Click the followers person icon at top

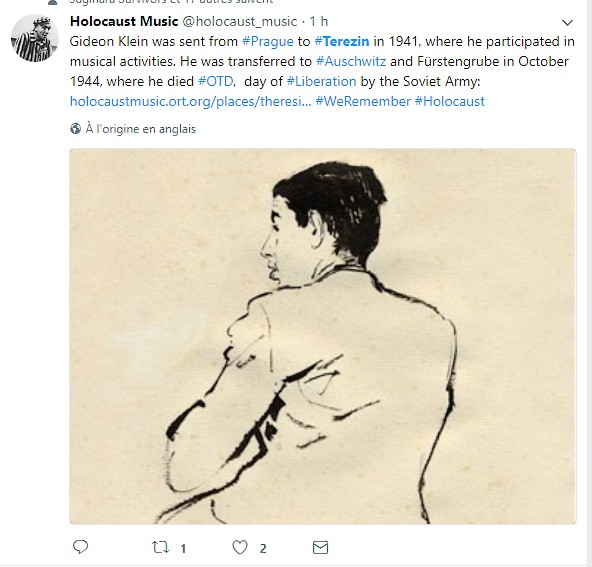(53, 2)
